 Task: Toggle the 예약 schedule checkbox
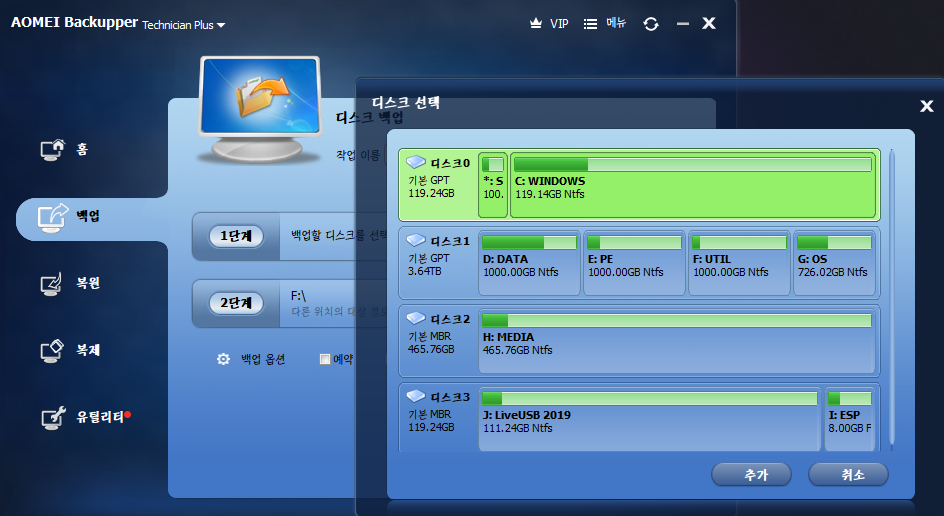pos(324,359)
